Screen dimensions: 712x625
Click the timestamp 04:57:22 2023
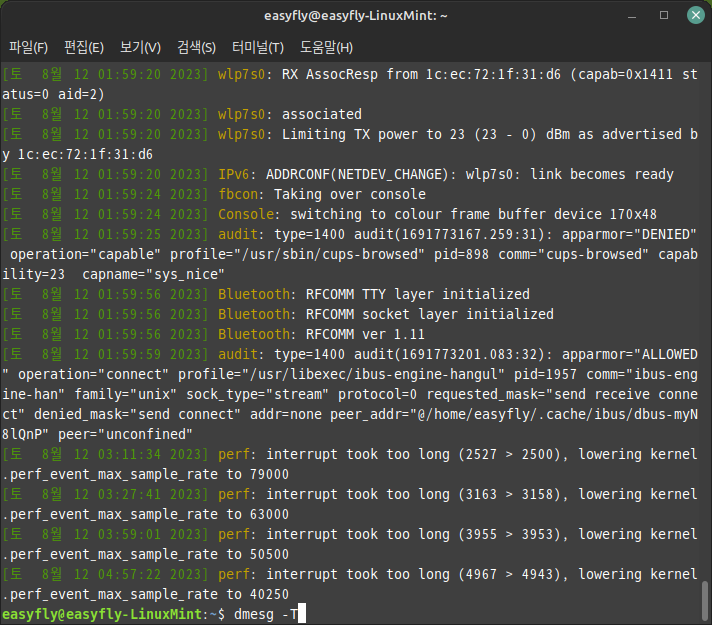point(149,574)
